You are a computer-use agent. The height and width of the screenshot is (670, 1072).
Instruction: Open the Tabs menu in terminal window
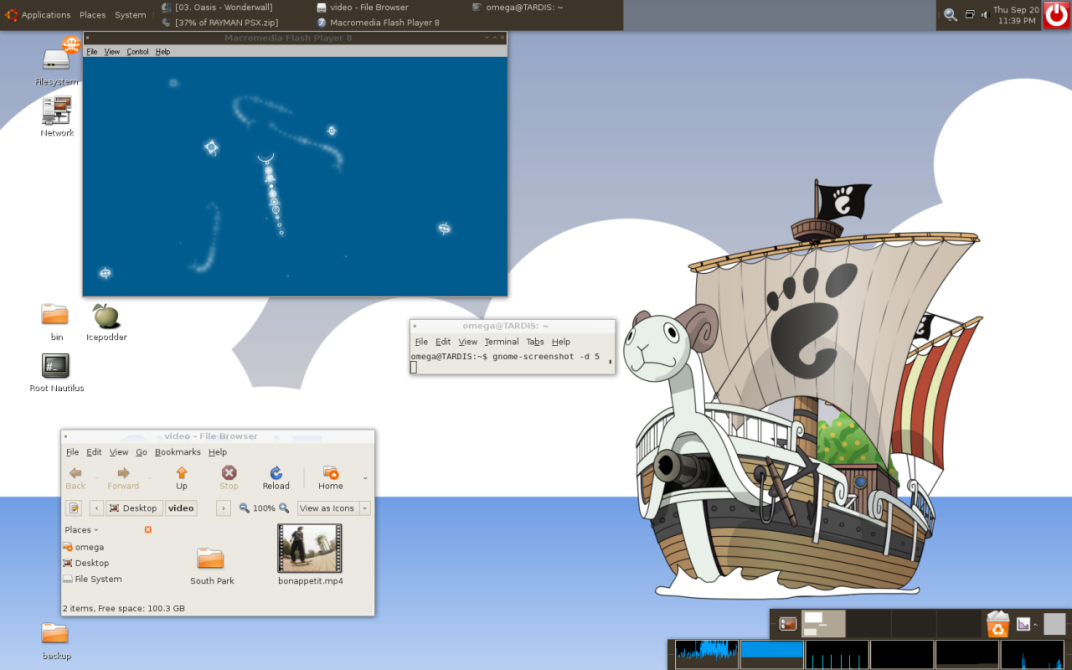click(x=535, y=341)
